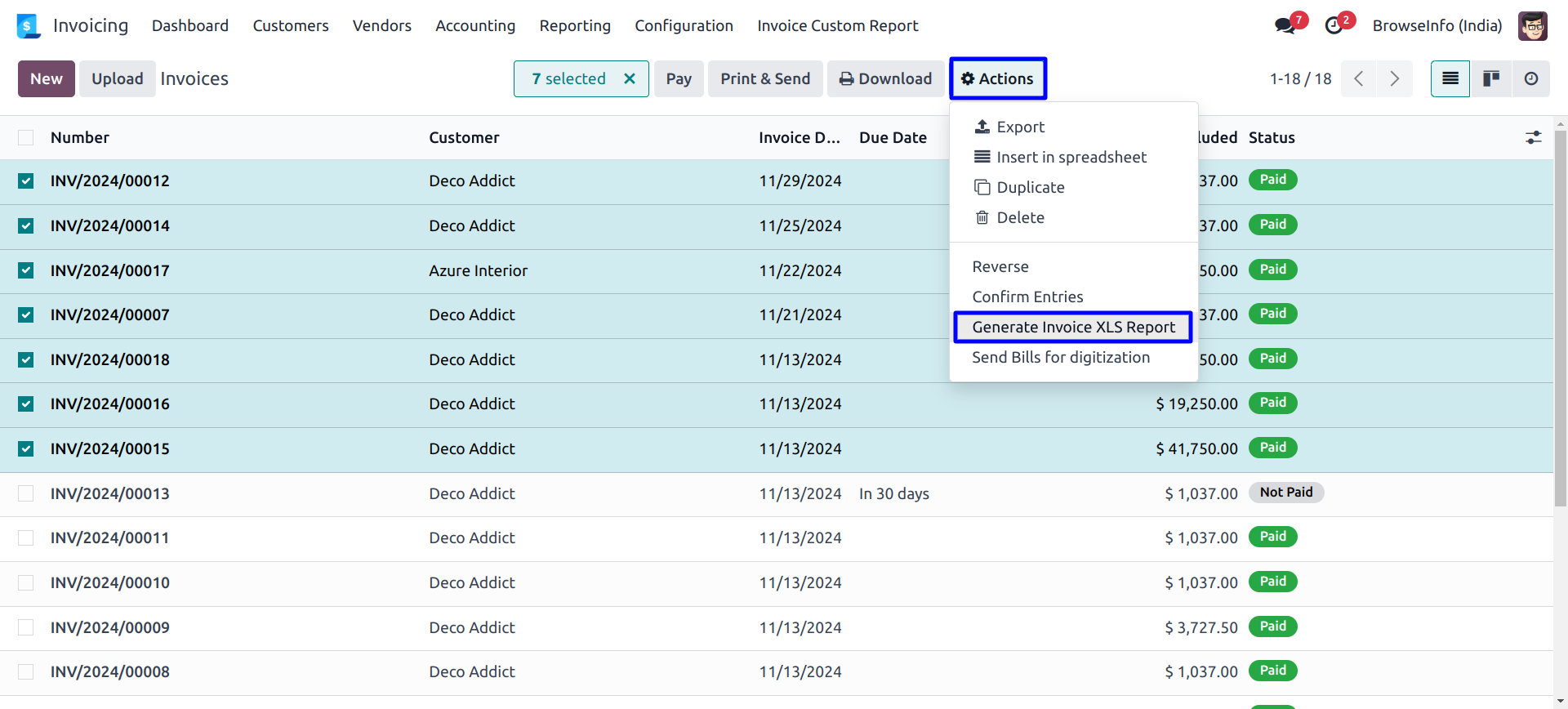
Task: Select Export from the Actions menu
Action: pyautogui.click(x=1020, y=127)
